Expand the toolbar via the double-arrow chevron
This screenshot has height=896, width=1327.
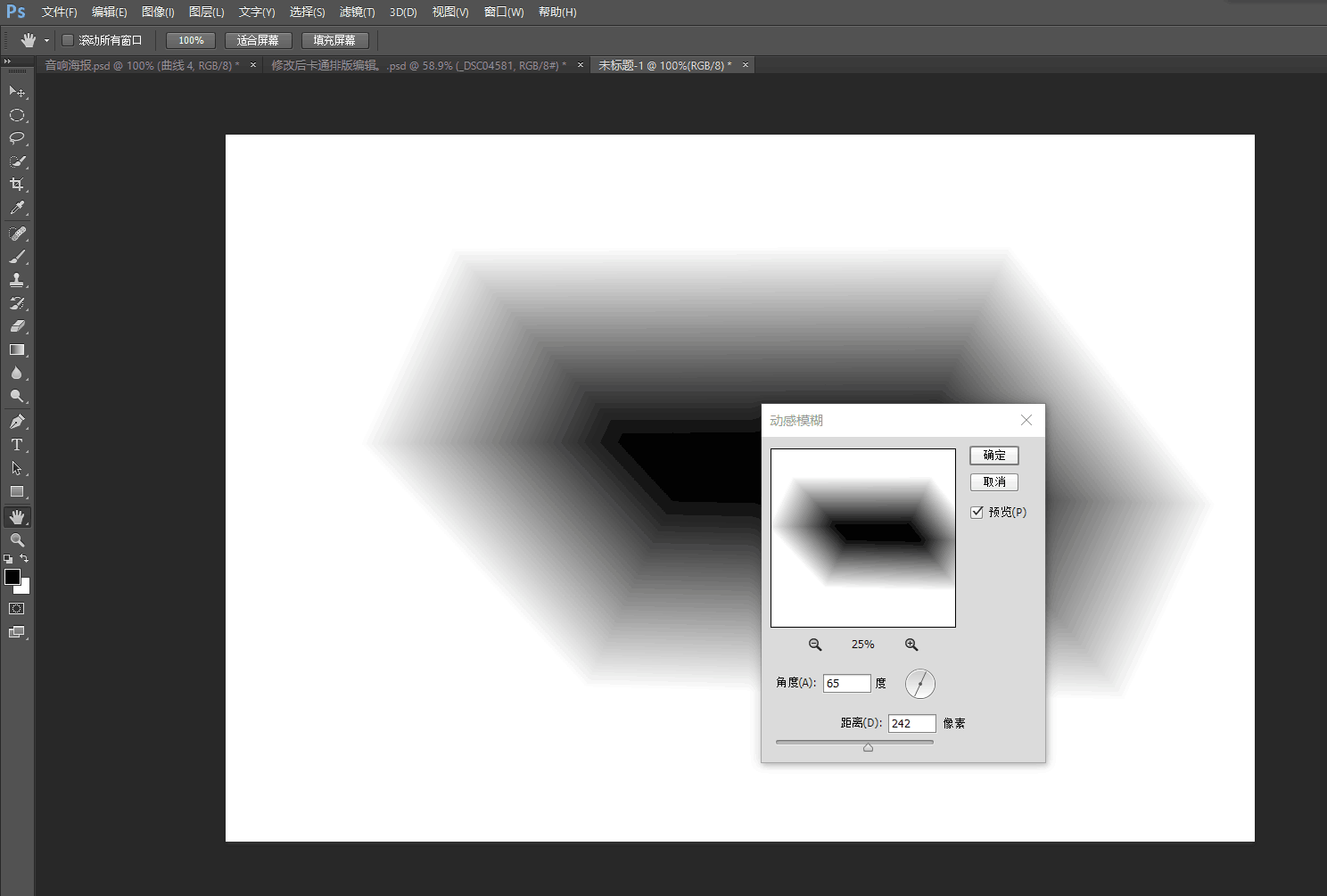9,60
